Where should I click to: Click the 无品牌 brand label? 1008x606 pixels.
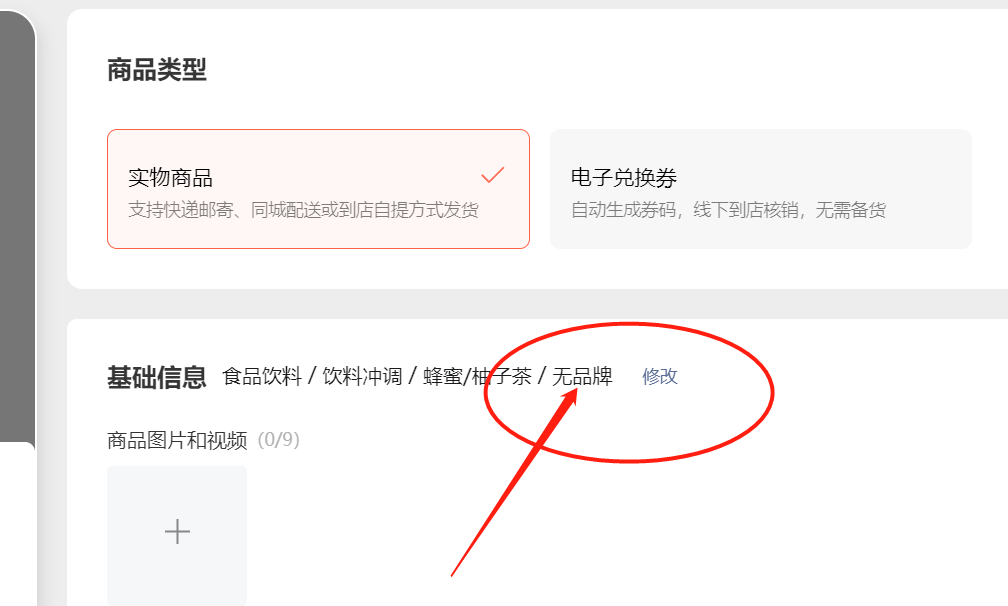(582, 376)
